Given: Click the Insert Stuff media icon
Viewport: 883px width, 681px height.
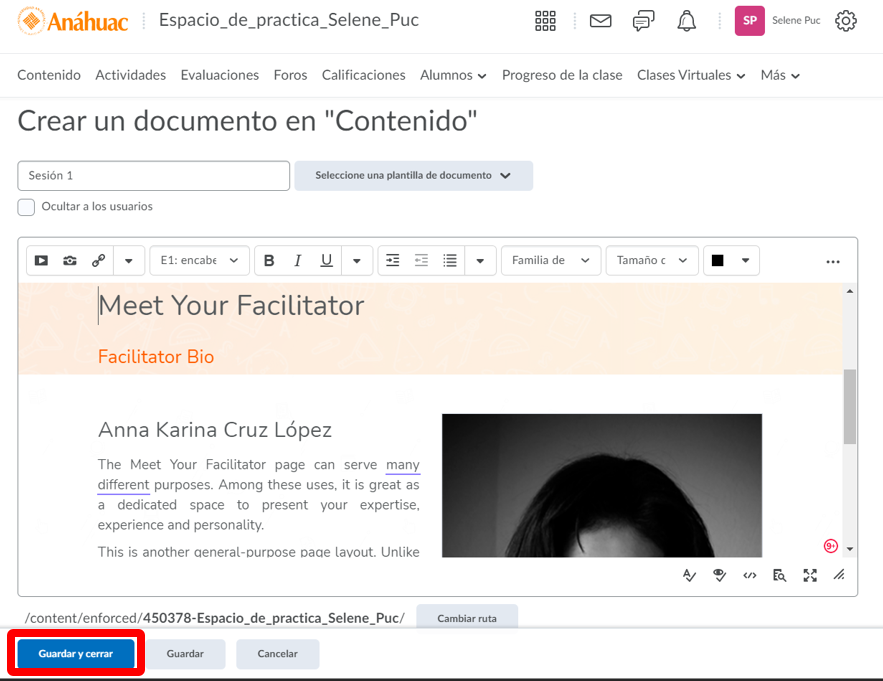Looking at the screenshot, I should click(x=41, y=261).
